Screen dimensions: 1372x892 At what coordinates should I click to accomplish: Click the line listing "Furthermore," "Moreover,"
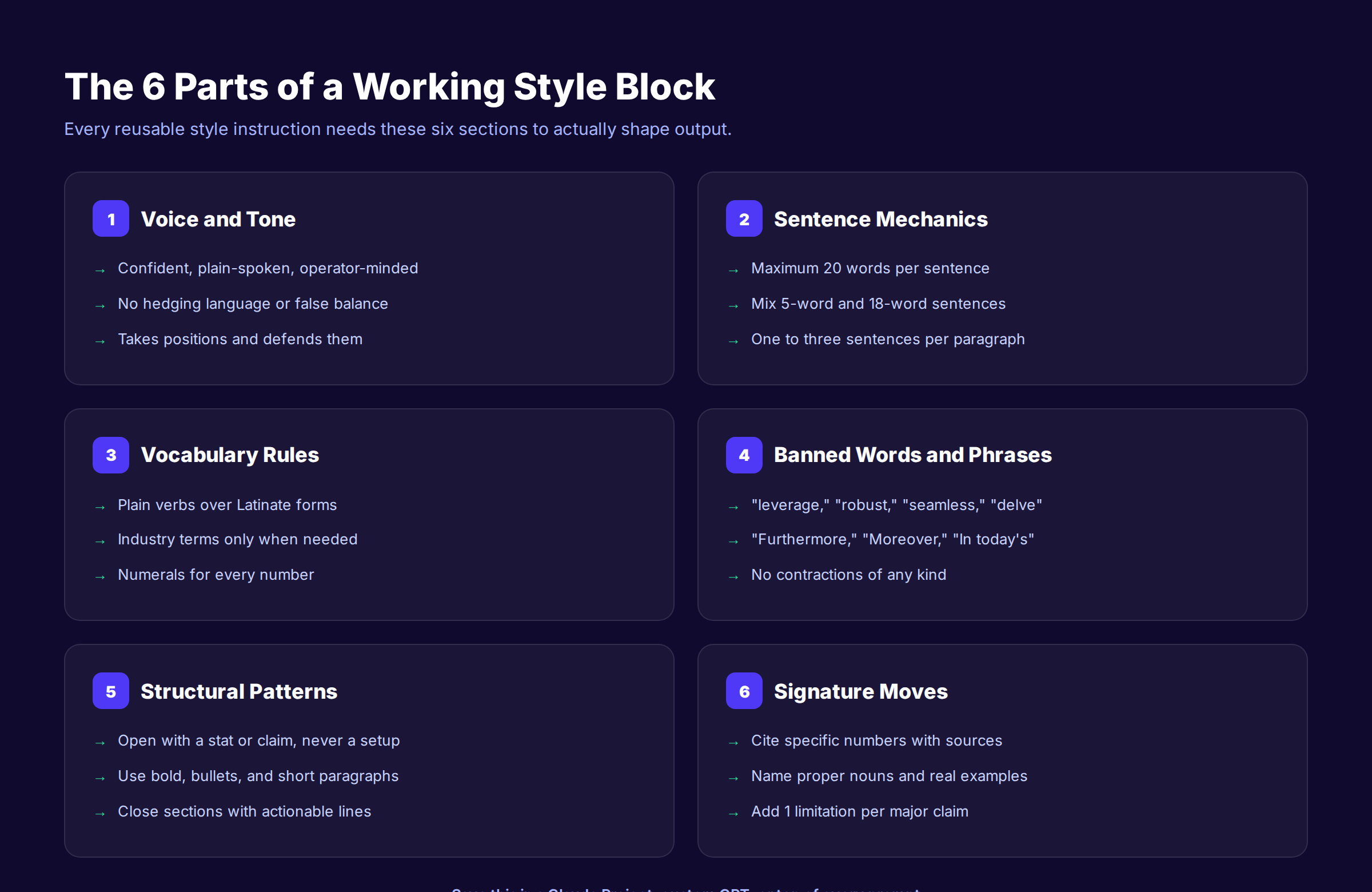pyautogui.click(x=892, y=540)
